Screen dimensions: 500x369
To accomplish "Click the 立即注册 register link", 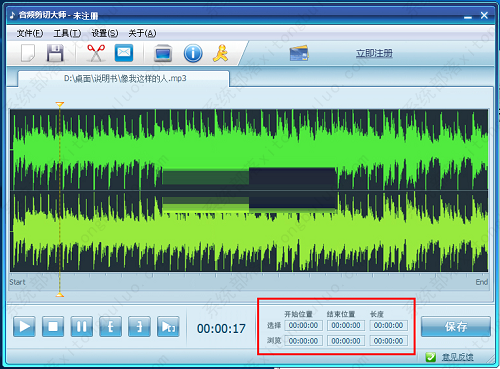I will tap(374, 53).
